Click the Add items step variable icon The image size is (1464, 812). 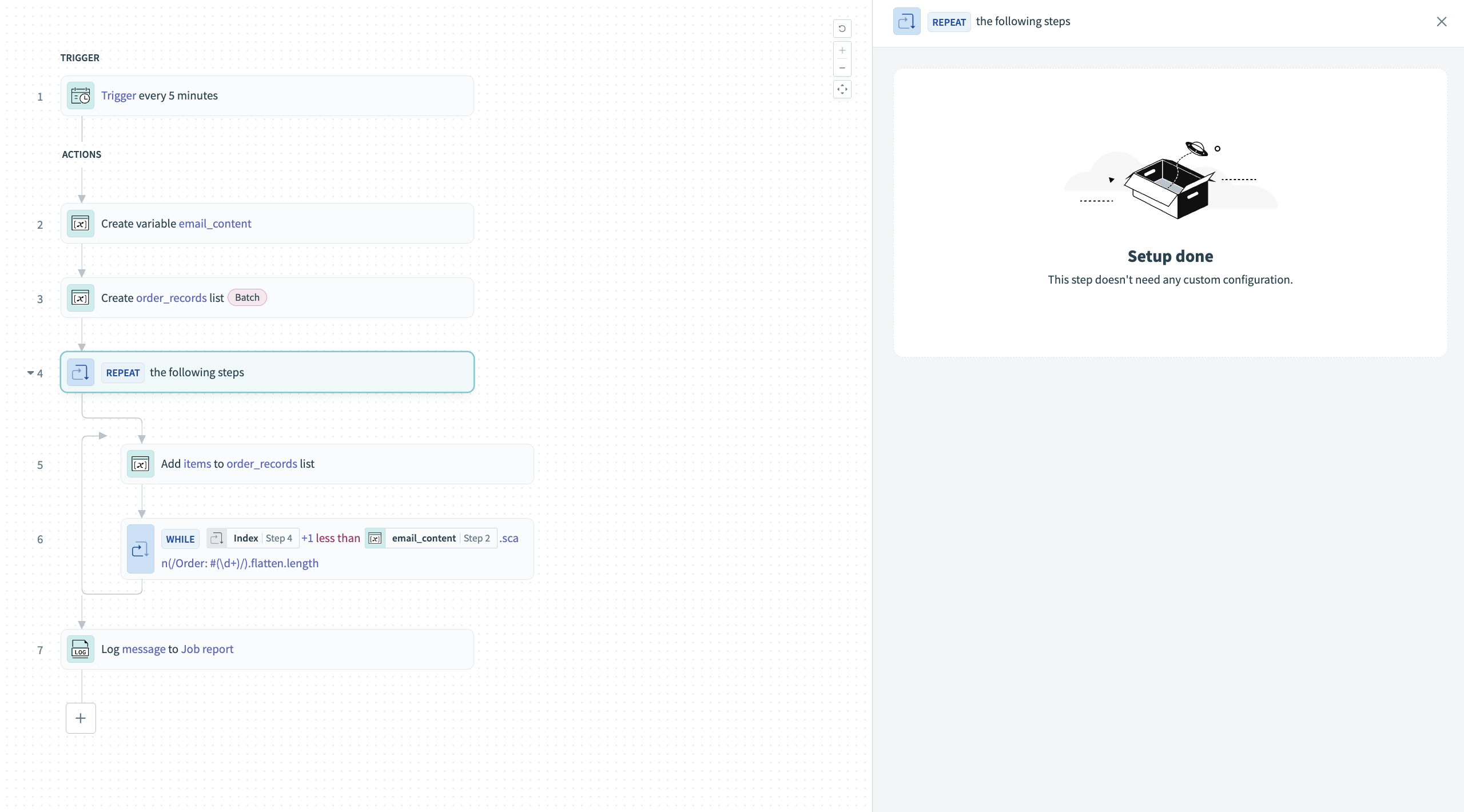(141, 464)
